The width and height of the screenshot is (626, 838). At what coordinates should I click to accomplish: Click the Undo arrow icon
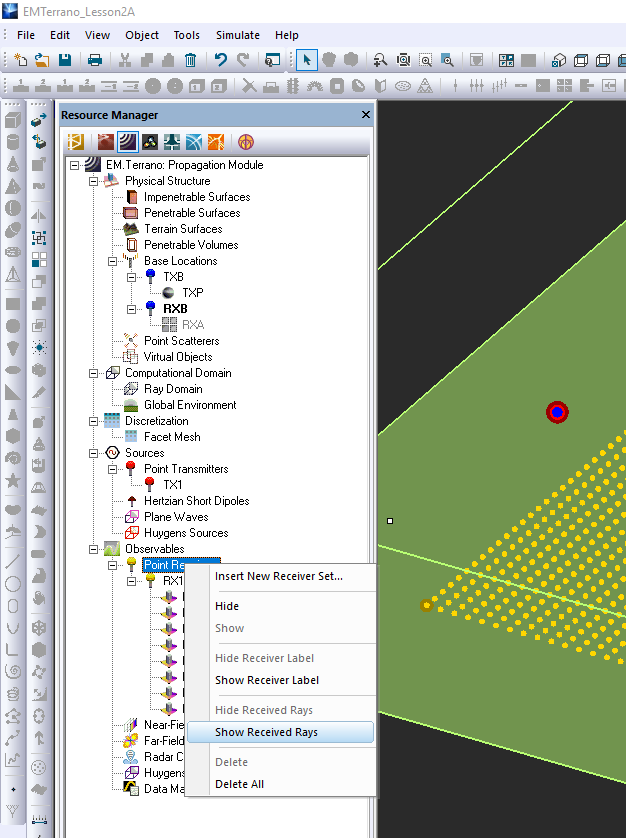coord(221,60)
